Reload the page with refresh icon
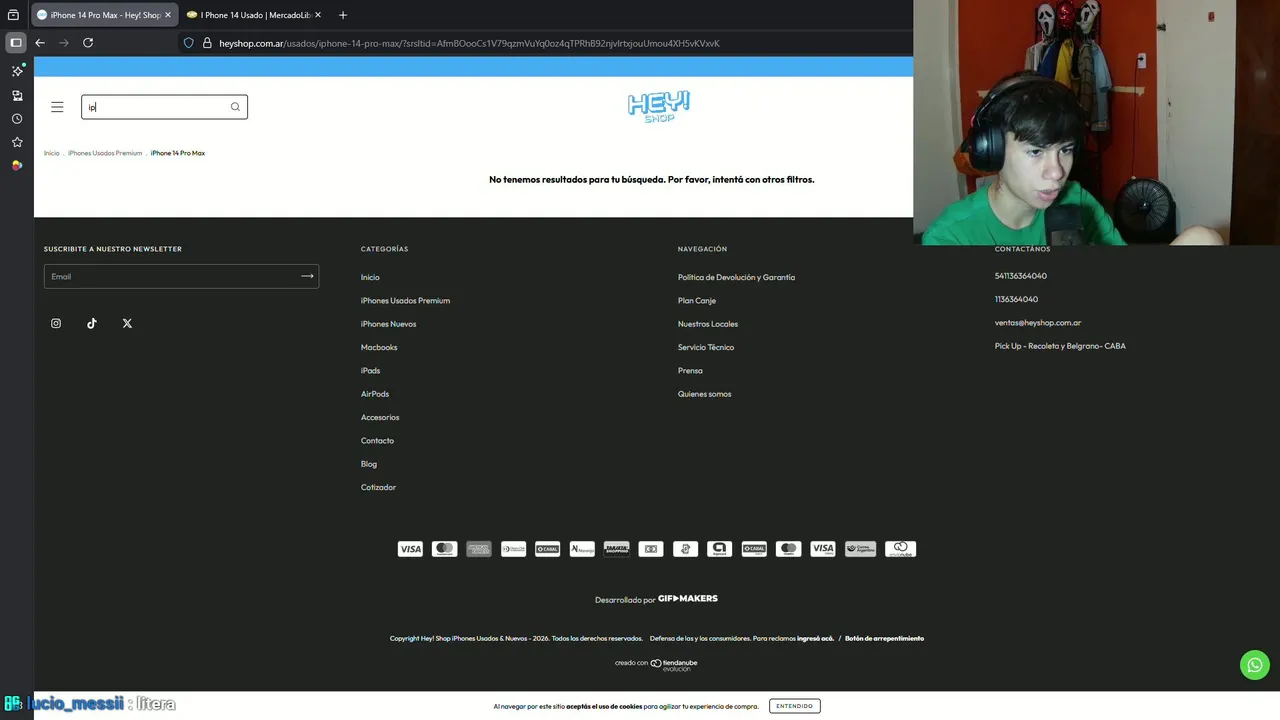This screenshot has width=1280, height=720. pos(88,43)
